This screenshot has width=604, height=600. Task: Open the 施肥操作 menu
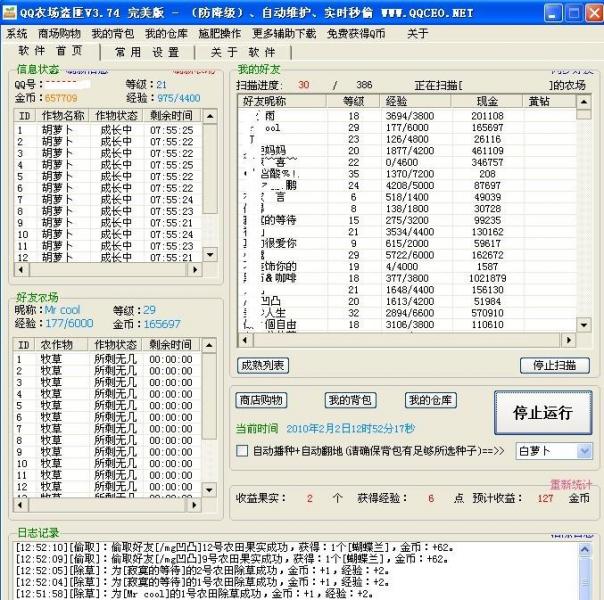tap(220, 34)
